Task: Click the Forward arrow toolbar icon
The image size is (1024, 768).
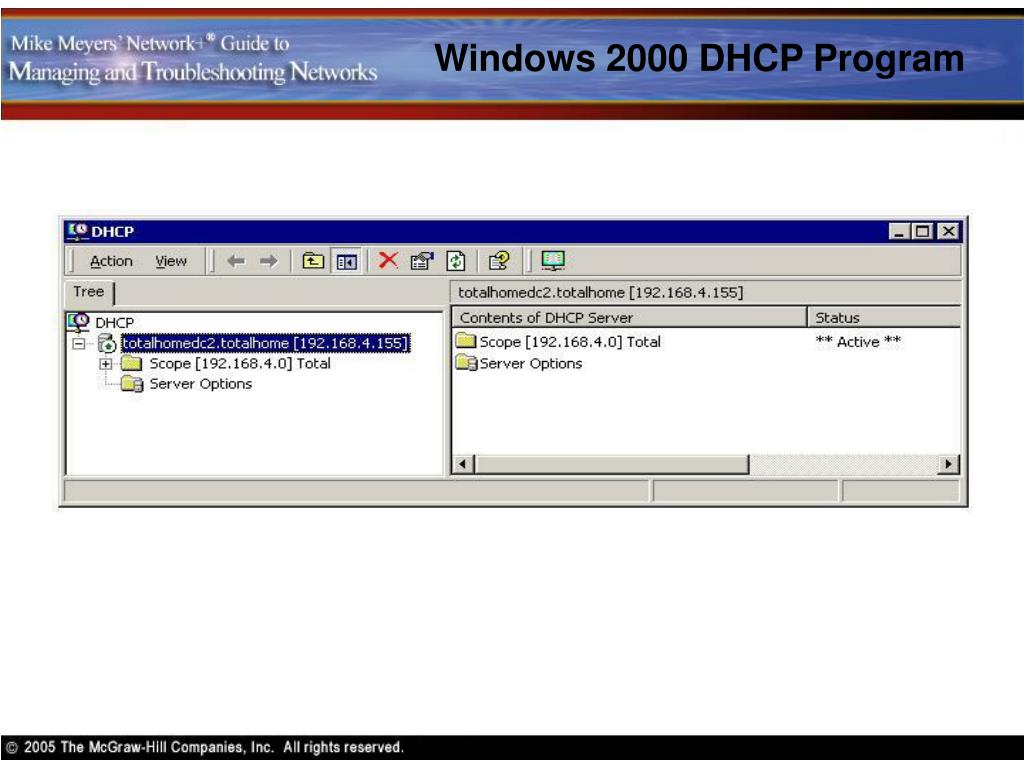Action: pyautogui.click(x=268, y=261)
